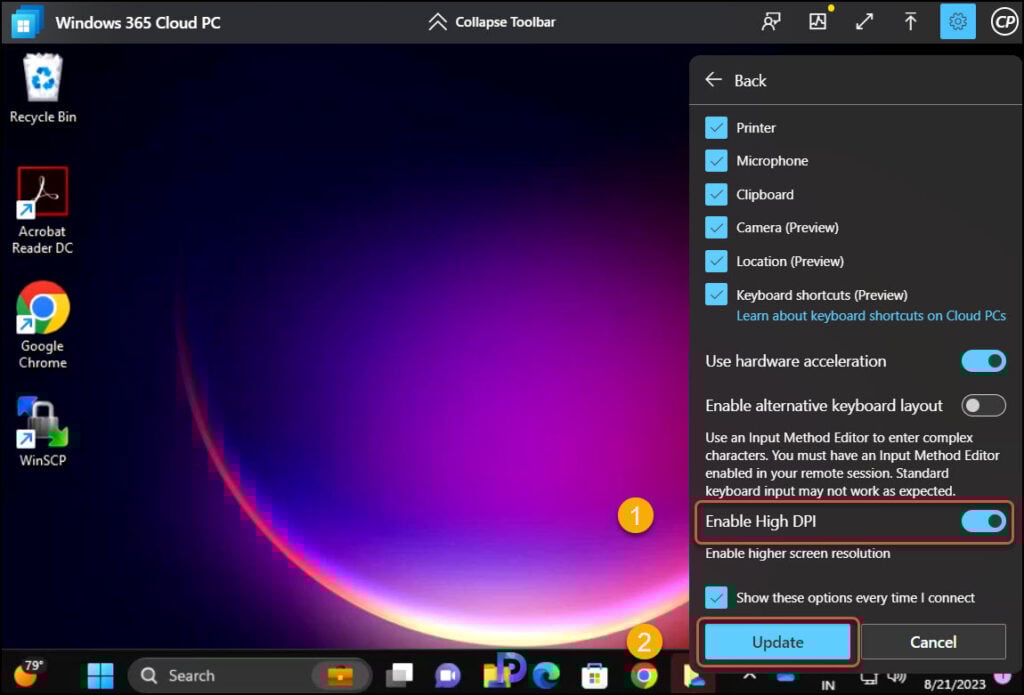
Task: Uncheck the Clipboard checkbox
Action: point(716,194)
